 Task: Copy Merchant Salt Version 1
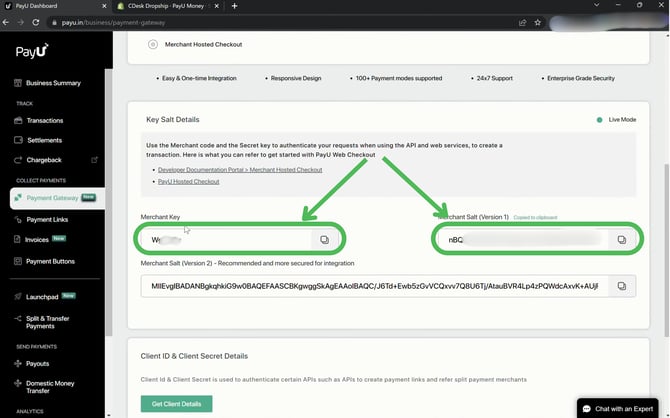[621, 240]
